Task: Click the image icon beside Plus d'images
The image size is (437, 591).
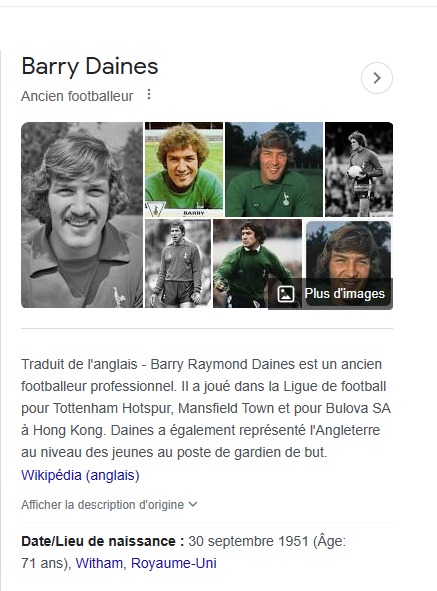Action: (285, 294)
